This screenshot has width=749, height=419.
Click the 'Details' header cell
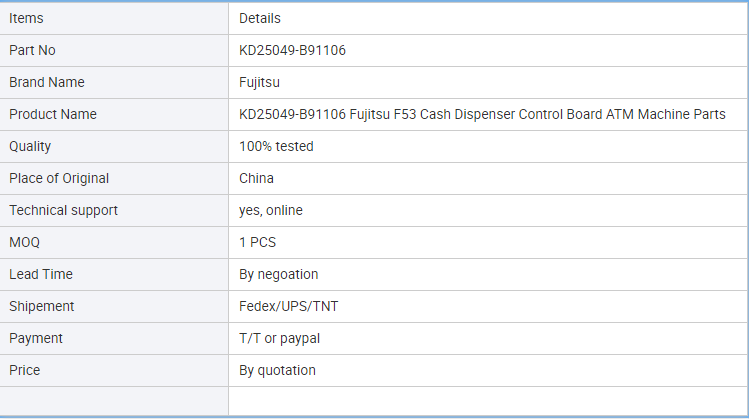click(x=488, y=18)
